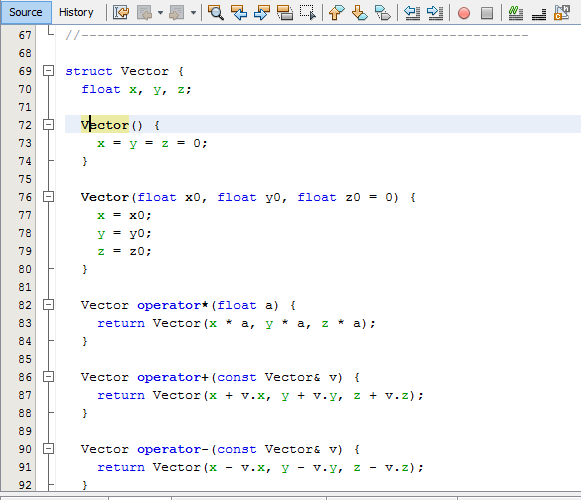This screenshot has height=500, width=581.
Task: Stop Macro Recording square button
Action: click(x=487, y=13)
